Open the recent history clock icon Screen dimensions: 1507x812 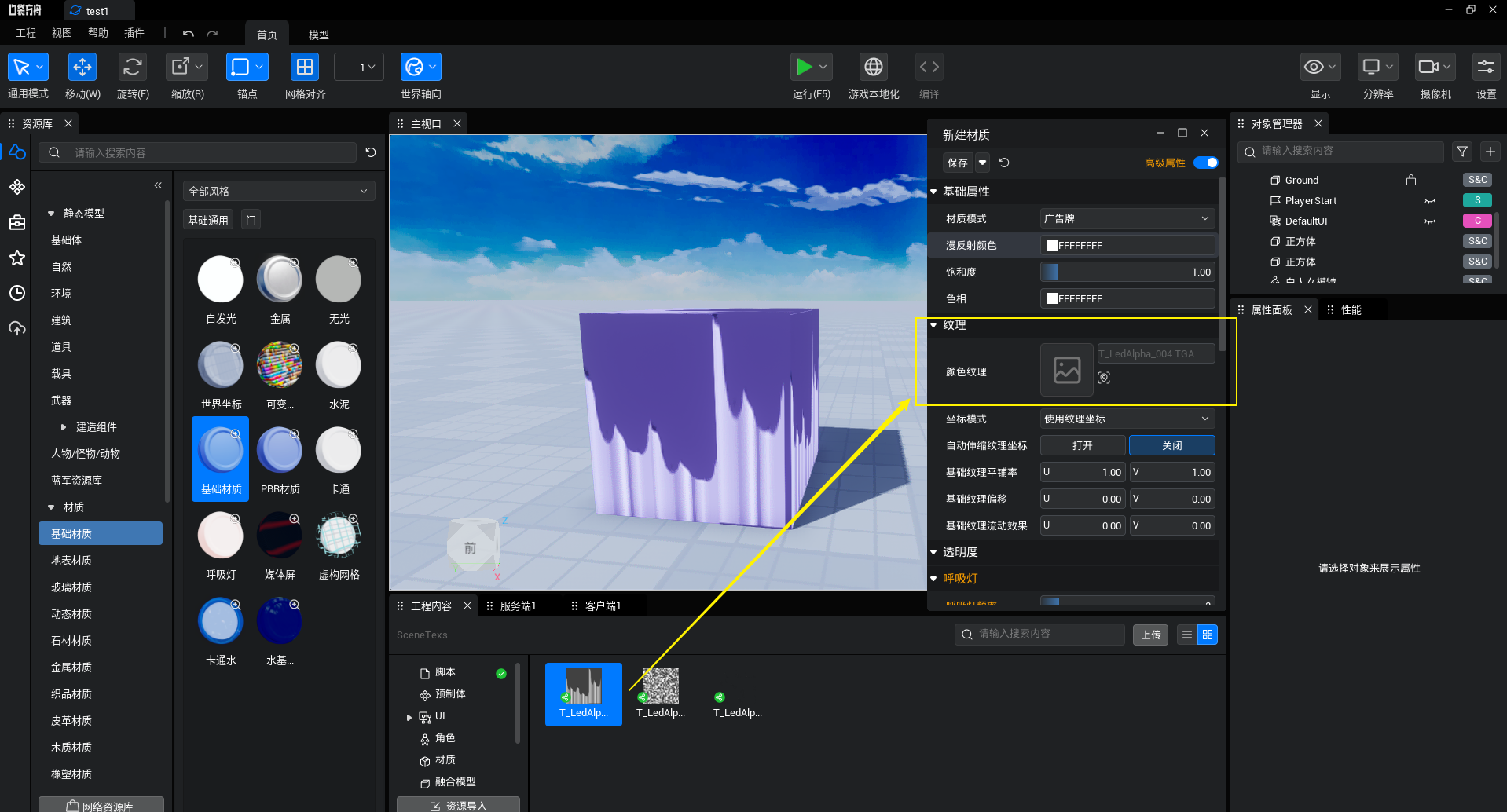pos(17,293)
